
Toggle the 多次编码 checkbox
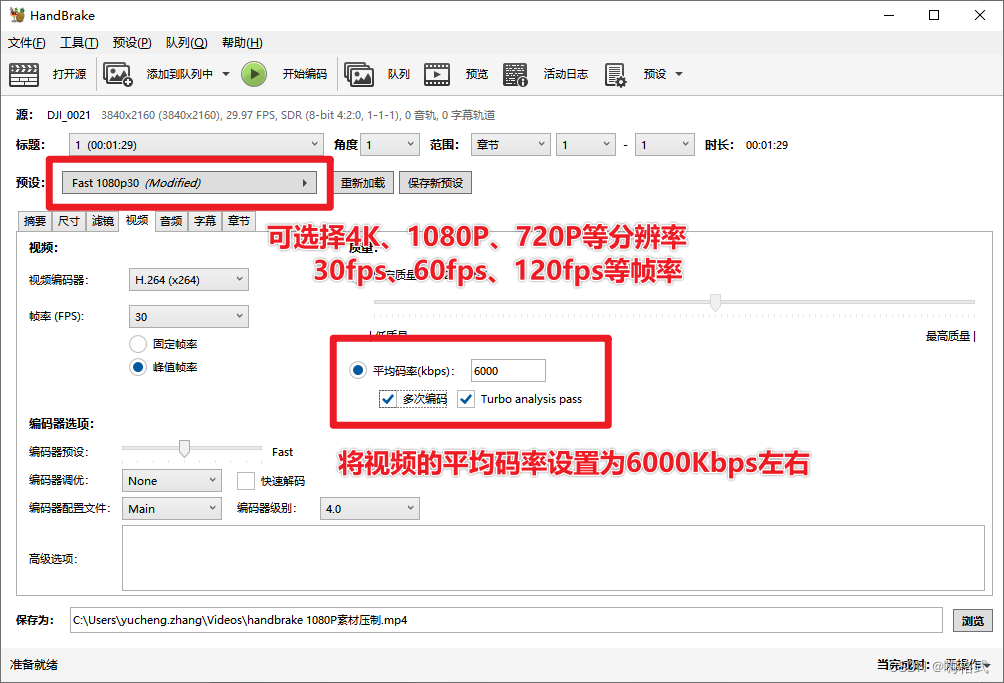coord(387,399)
